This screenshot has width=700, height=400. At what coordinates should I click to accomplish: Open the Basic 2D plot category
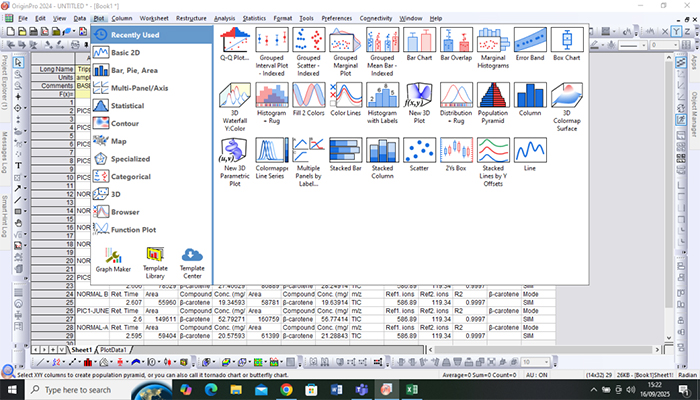pyautogui.click(x=152, y=53)
